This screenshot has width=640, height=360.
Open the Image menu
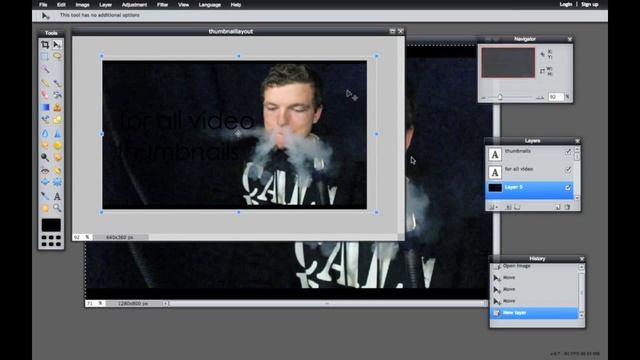coord(82,5)
